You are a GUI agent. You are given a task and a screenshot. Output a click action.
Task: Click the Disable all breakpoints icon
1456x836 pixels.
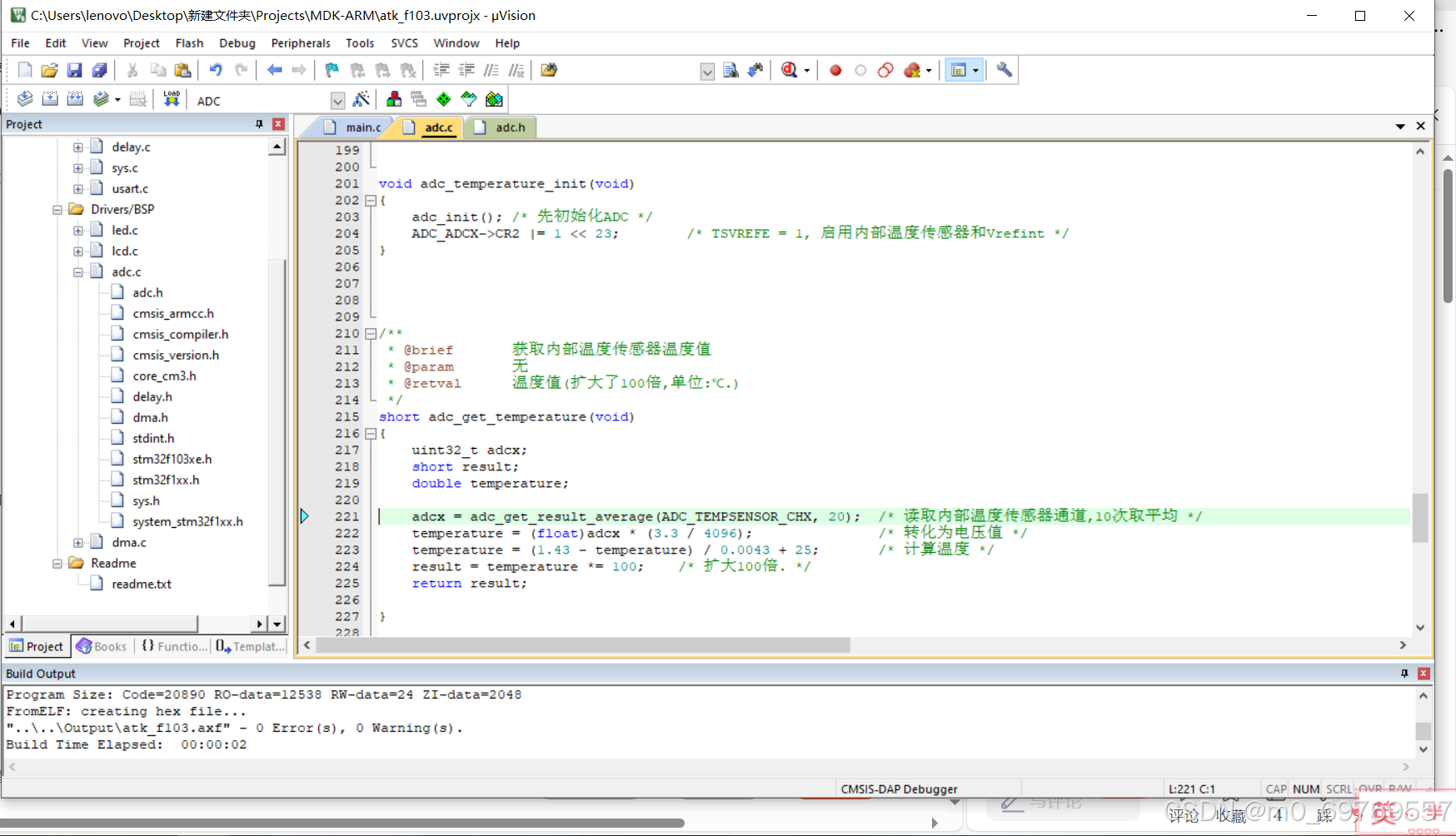[x=885, y=70]
